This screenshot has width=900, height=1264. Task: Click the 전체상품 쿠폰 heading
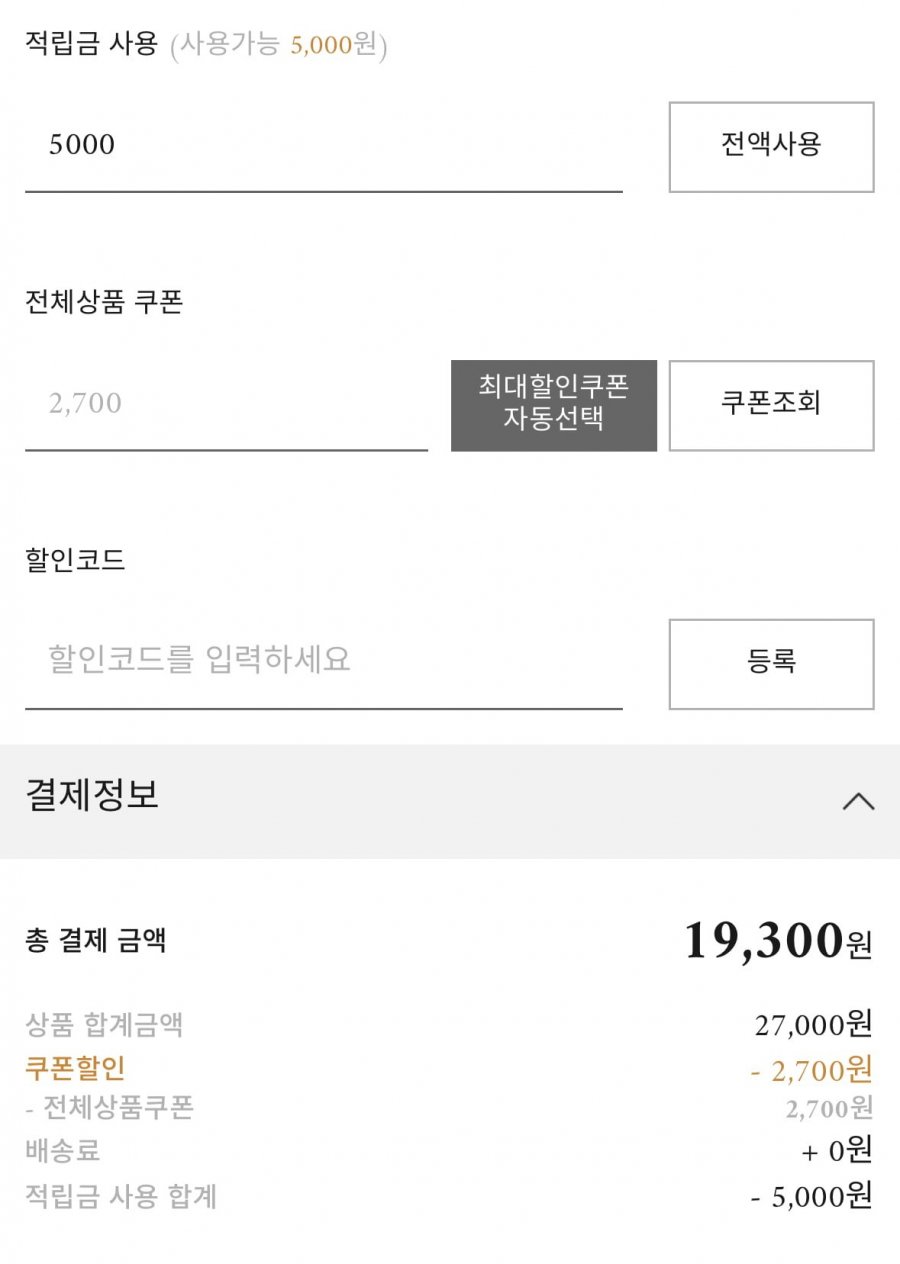click(x=104, y=303)
